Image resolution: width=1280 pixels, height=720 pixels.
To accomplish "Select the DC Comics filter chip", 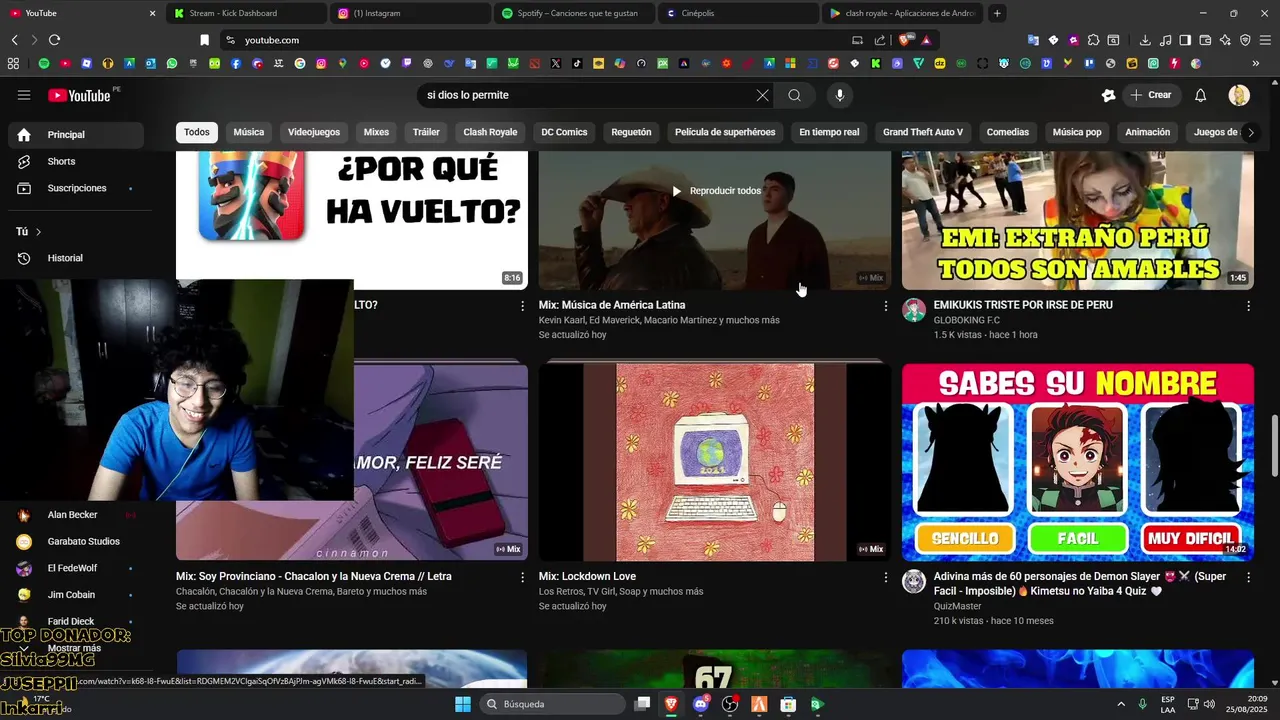I will (x=564, y=132).
